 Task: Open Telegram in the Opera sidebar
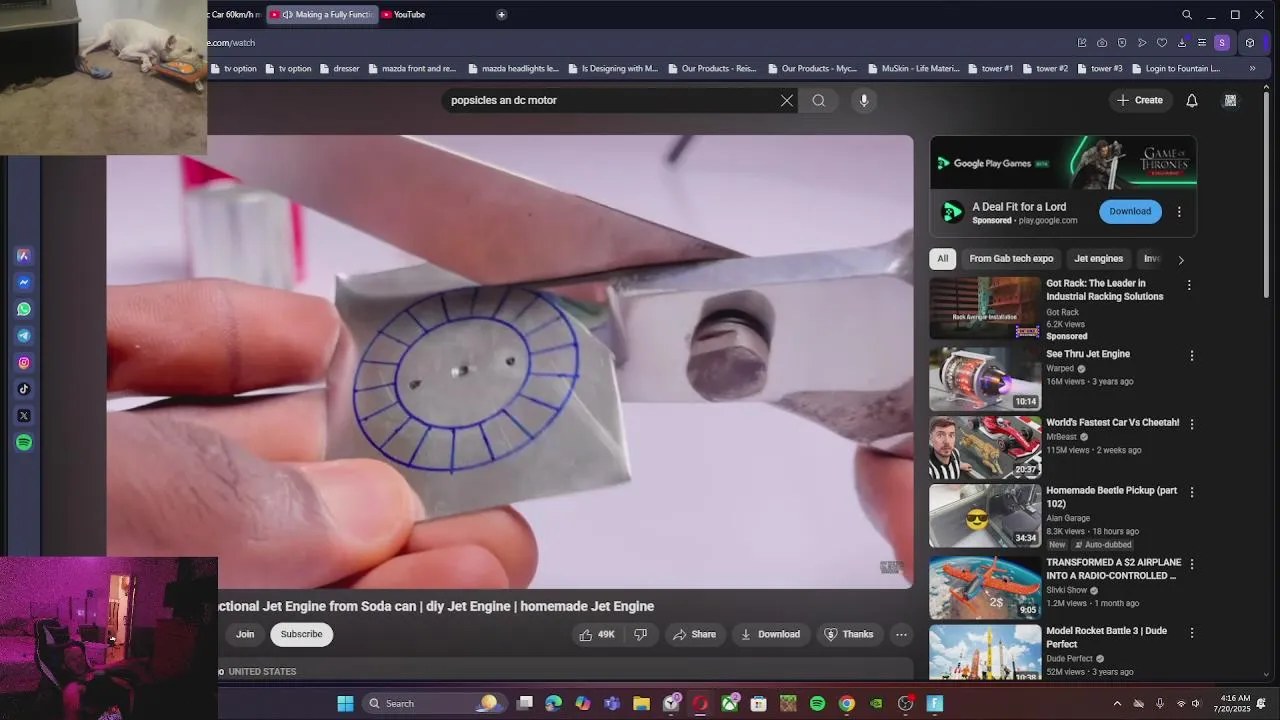(x=24, y=336)
